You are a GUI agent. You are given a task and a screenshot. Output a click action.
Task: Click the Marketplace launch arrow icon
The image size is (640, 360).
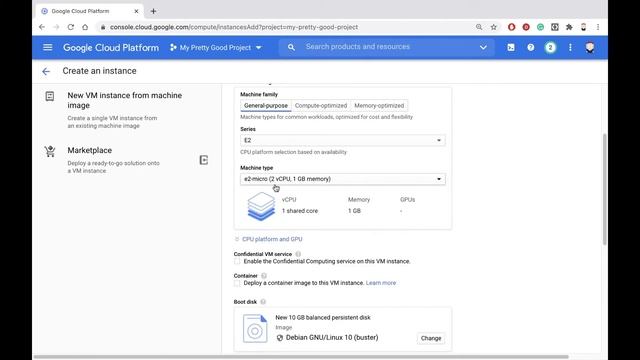(x=204, y=160)
